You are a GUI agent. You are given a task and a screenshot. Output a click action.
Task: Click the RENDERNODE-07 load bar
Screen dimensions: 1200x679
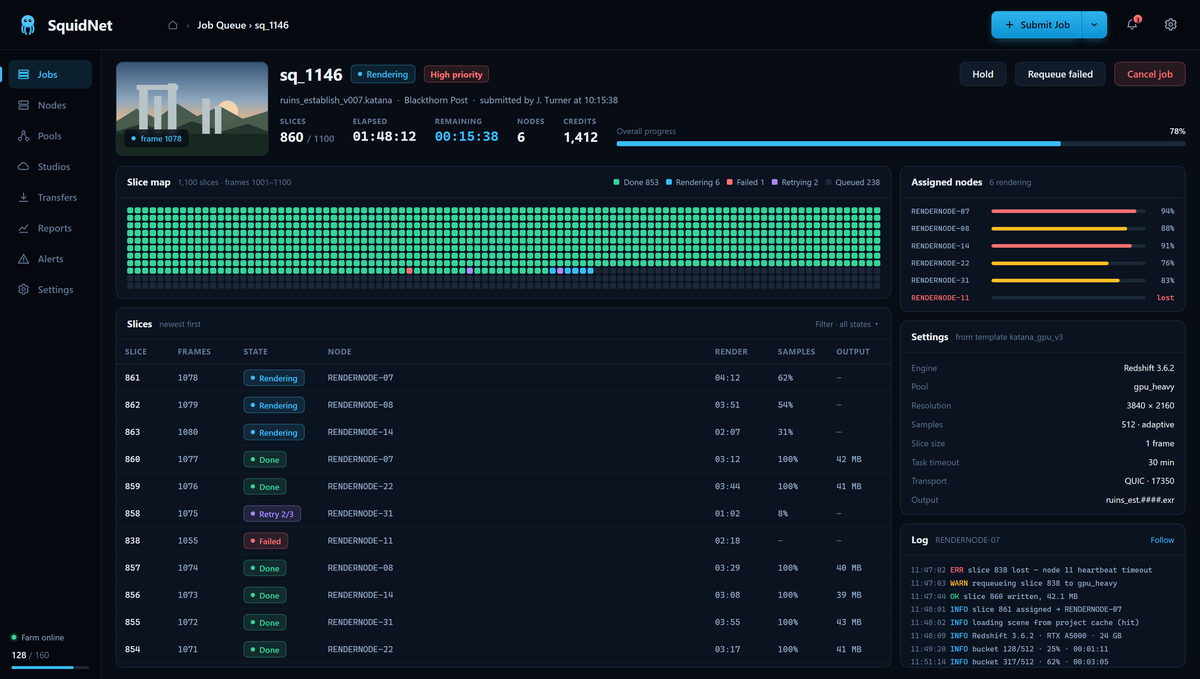[1068, 211]
